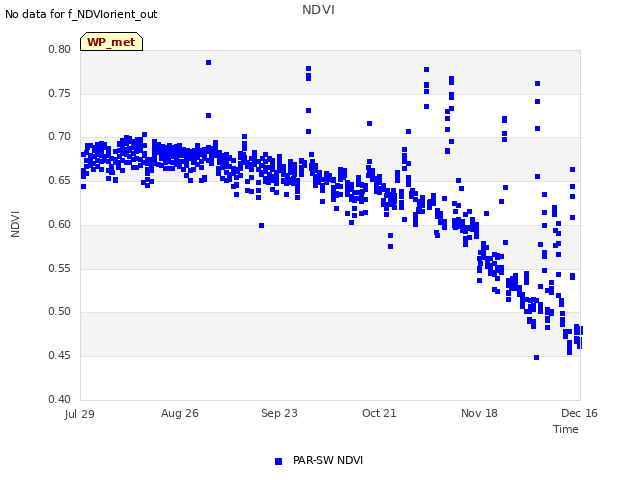Click the NDVI chart title
Image resolution: width=640 pixels, height=480 pixels.
(x=318, y=10)
